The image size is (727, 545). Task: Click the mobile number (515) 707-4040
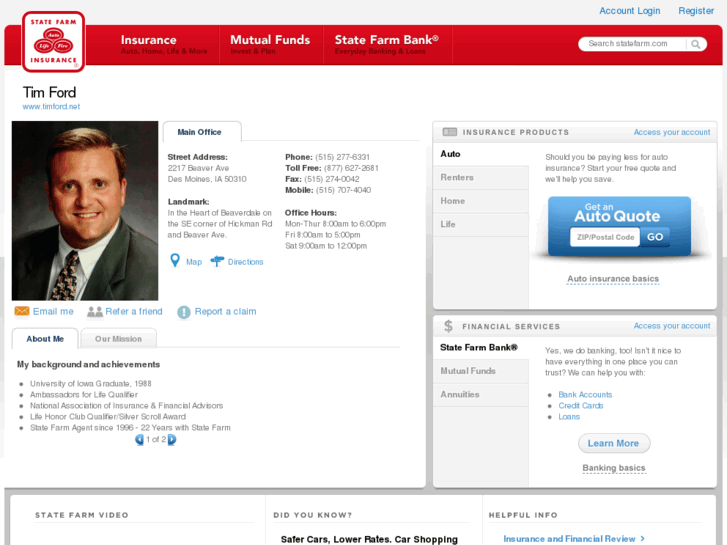(x=344, y=190)
